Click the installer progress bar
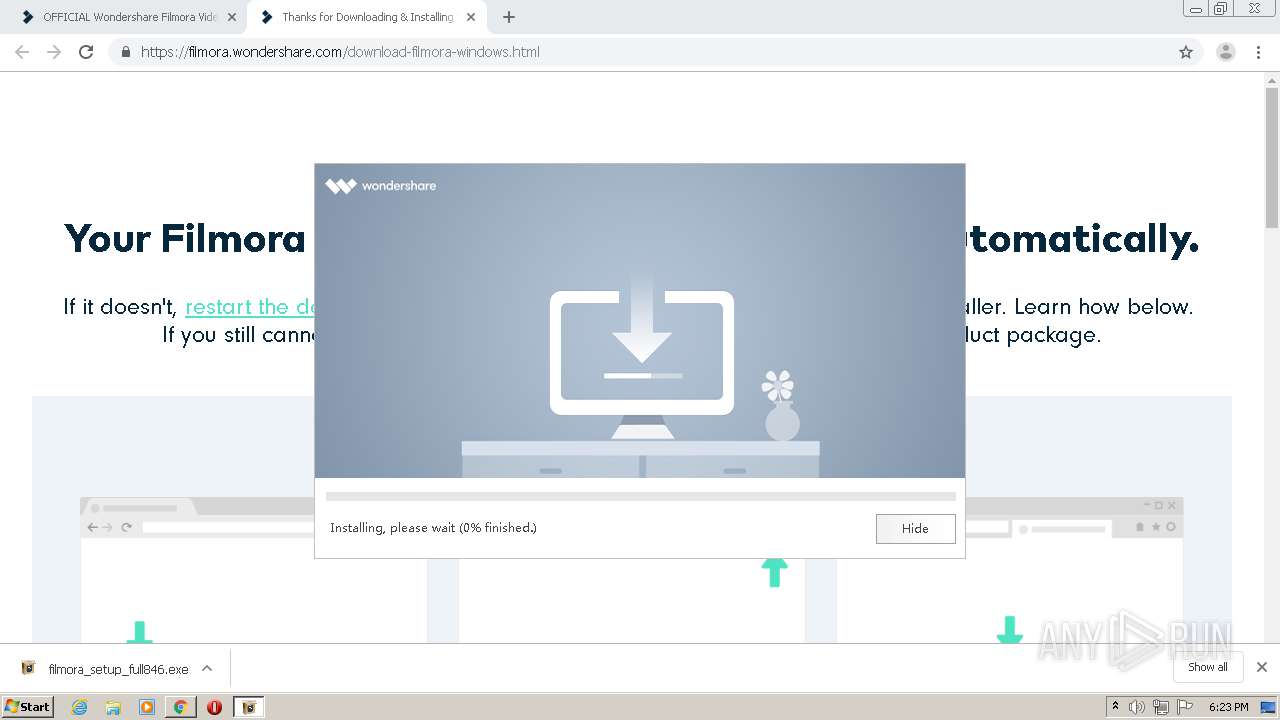This screenshot has height=720, width=1280. pos(640,496)
